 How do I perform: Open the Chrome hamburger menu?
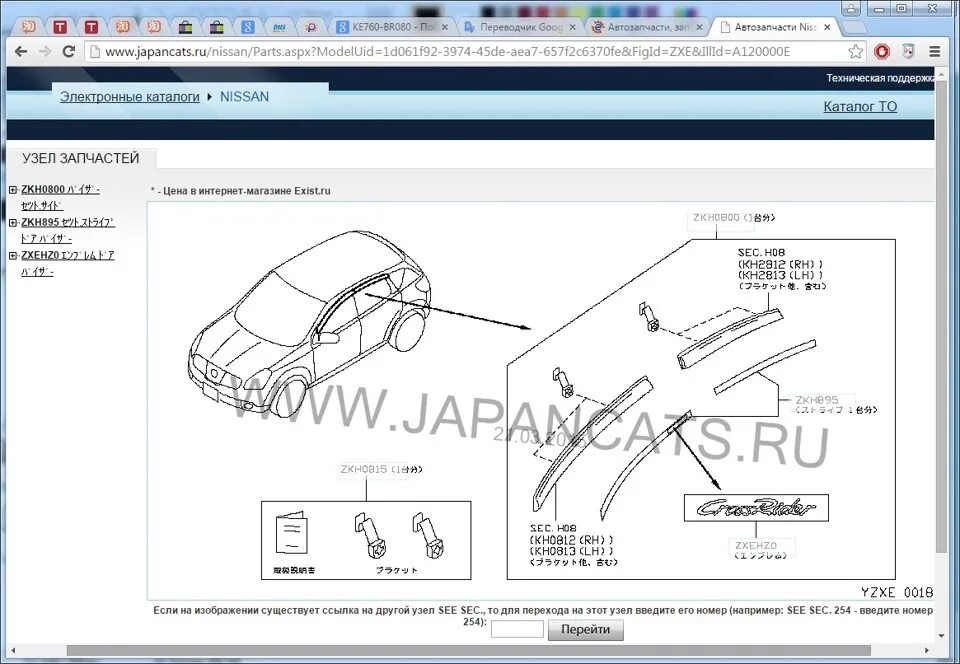coord(934,51)
